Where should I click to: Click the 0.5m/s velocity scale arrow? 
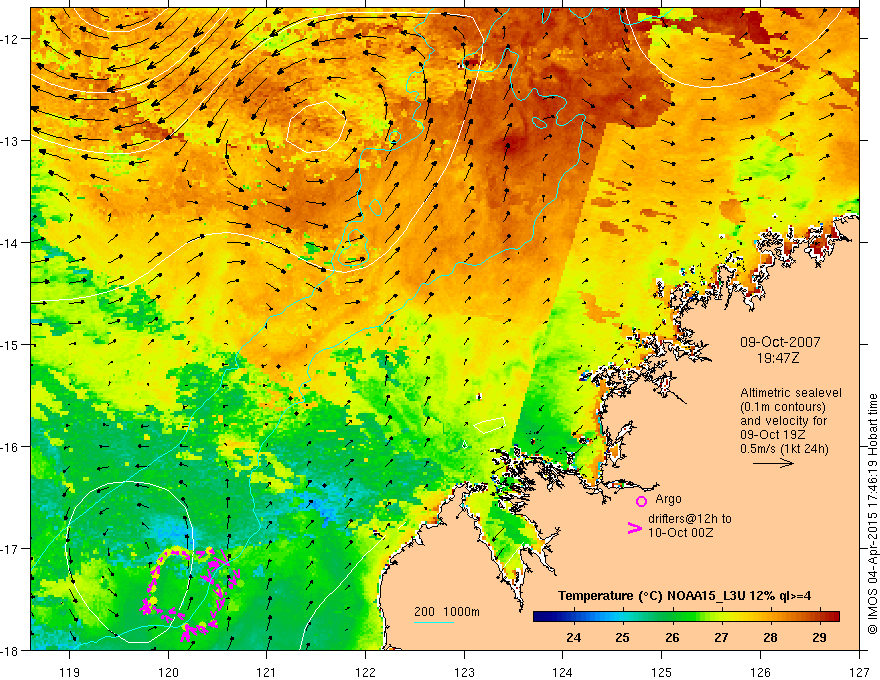[773, 463]
